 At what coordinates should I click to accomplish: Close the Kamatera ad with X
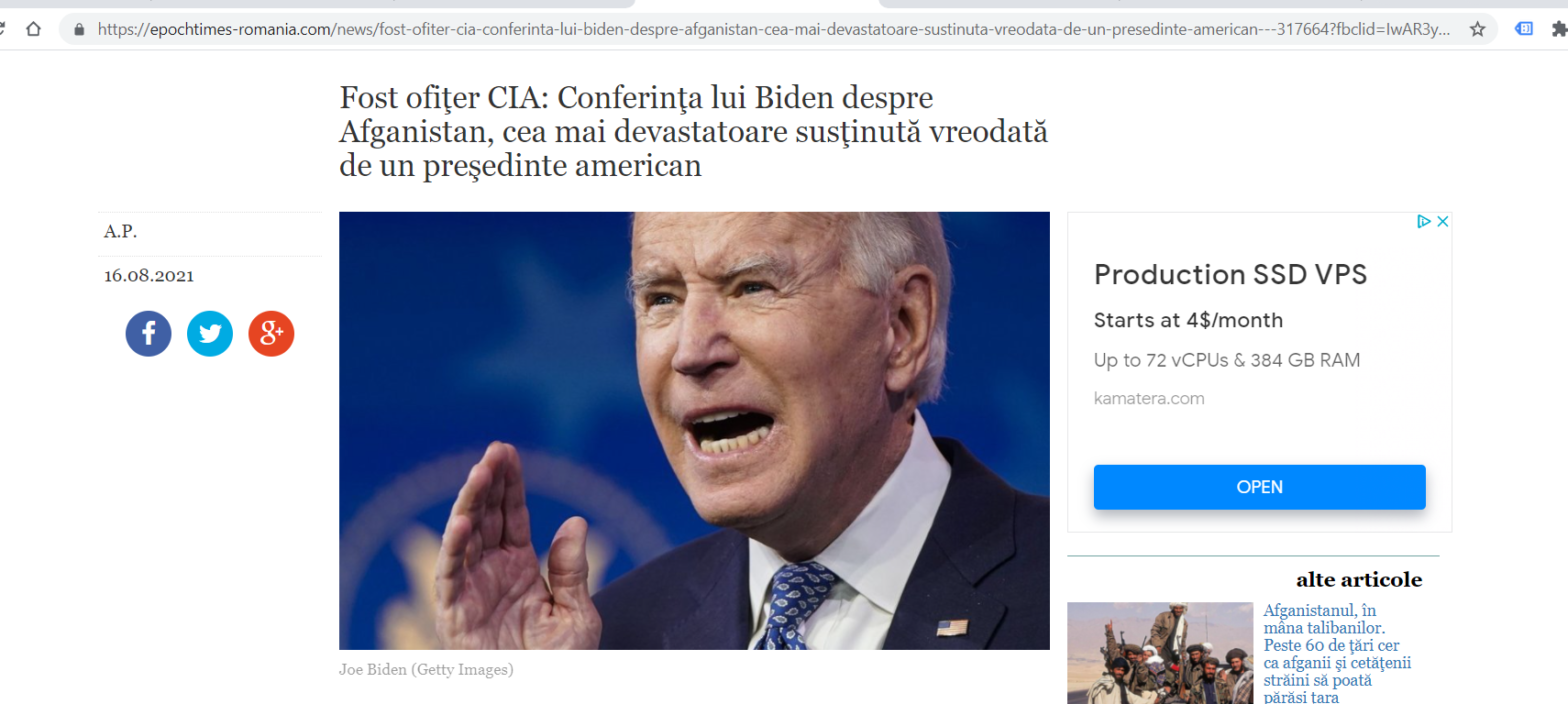click(1443, 222)
